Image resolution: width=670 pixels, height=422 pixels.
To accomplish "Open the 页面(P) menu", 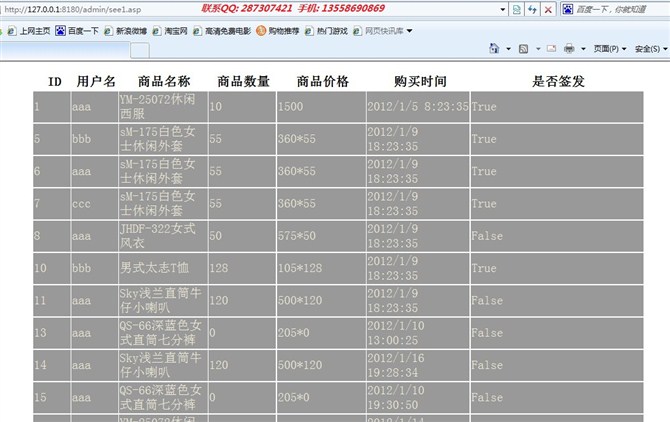I will pyautogui.click(x=609, y=49).
